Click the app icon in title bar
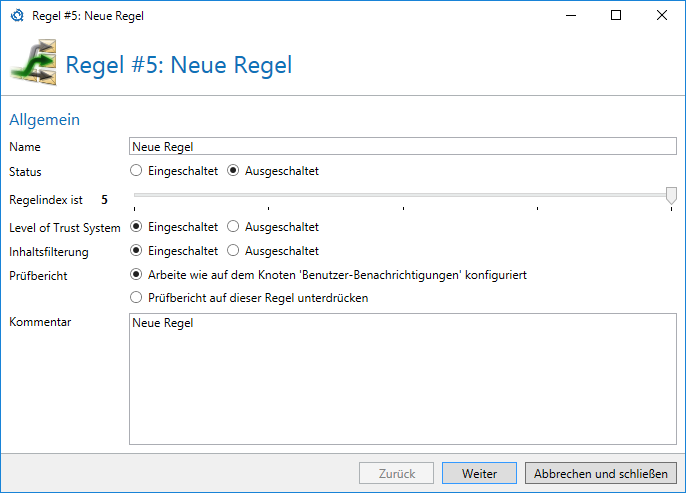Screen dimensions: 686x493 pyautogui.click(x=17, y=16)
